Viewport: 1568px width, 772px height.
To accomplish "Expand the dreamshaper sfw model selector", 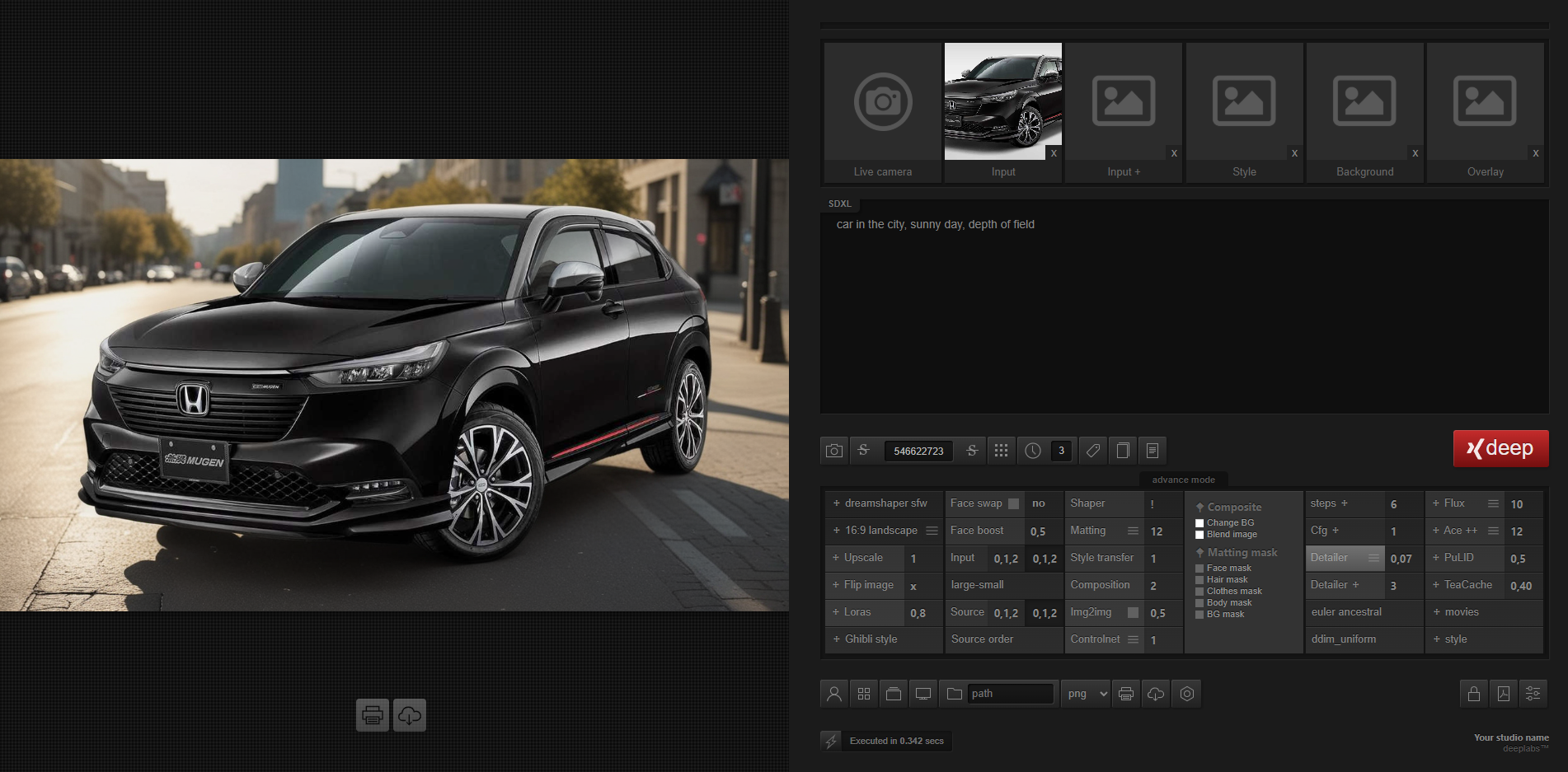I will (x=884, y=503).
